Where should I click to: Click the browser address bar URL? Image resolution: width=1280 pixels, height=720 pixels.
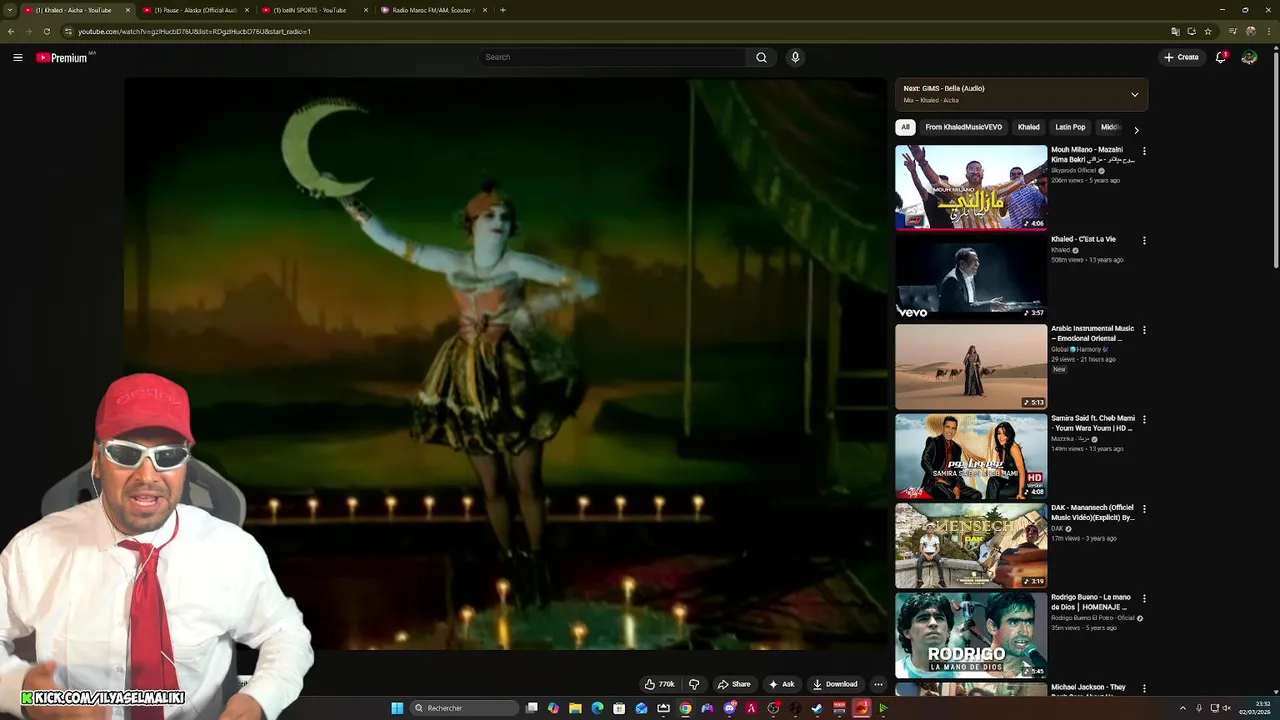[194, 31]
